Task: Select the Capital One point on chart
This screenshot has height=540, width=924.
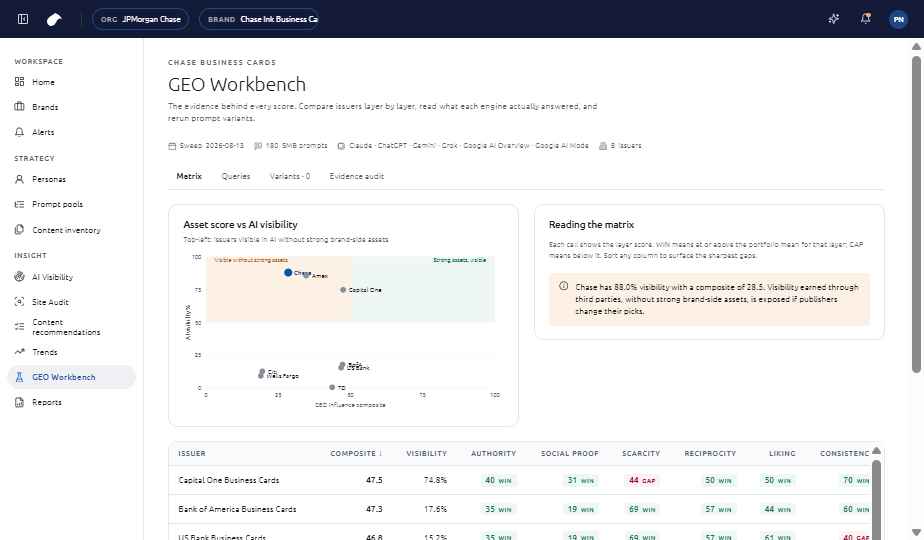Action: pyautogui.click(x=343, y=289)
